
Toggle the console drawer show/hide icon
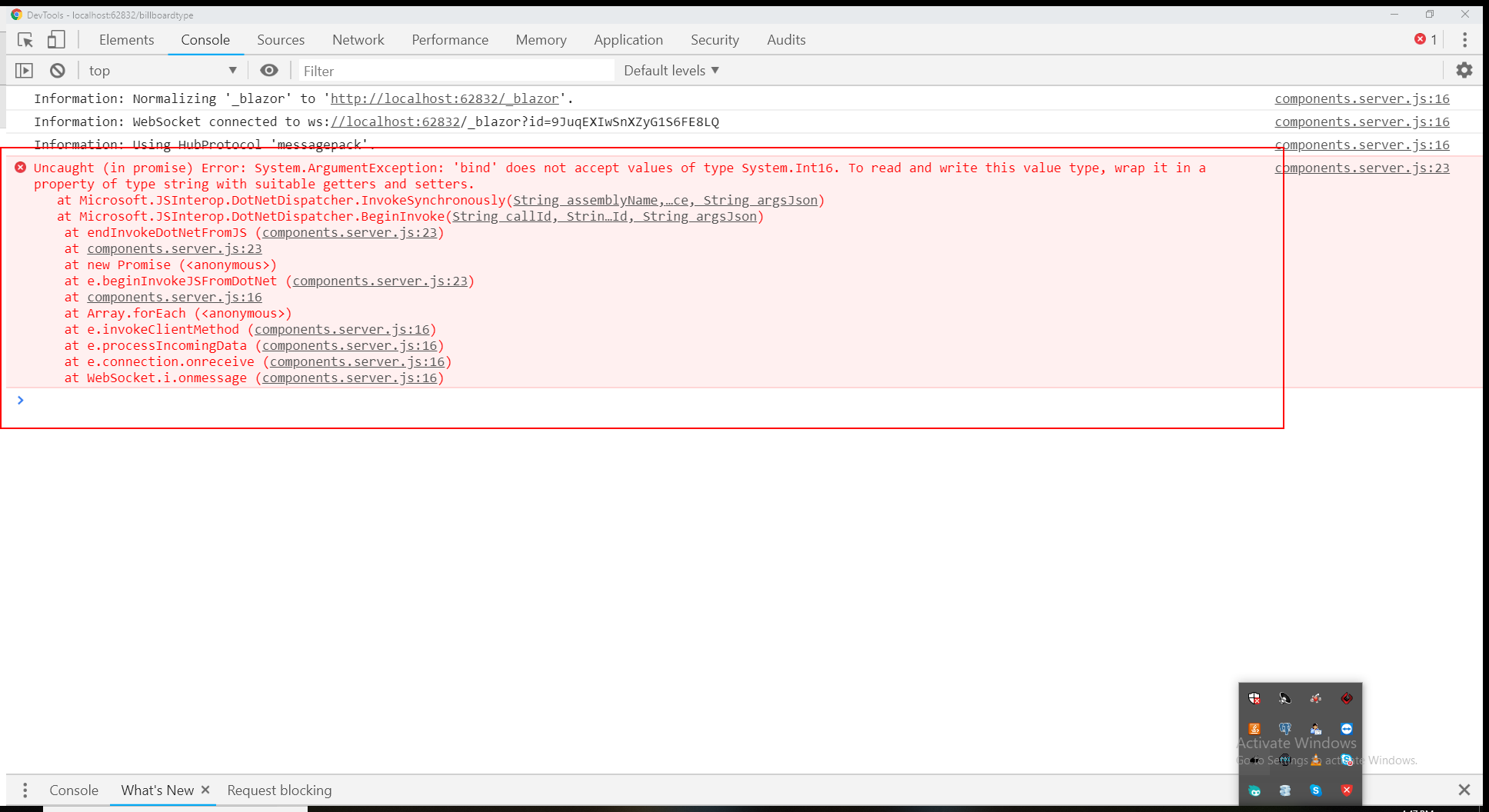pyautogui.click(x=25, y=70)
